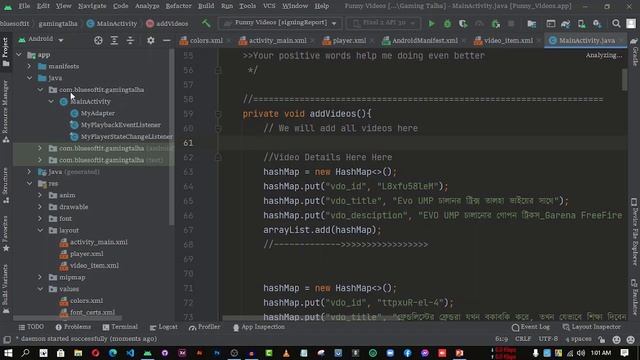Open the File menu
640x360 pixels.
pos(24,6)
